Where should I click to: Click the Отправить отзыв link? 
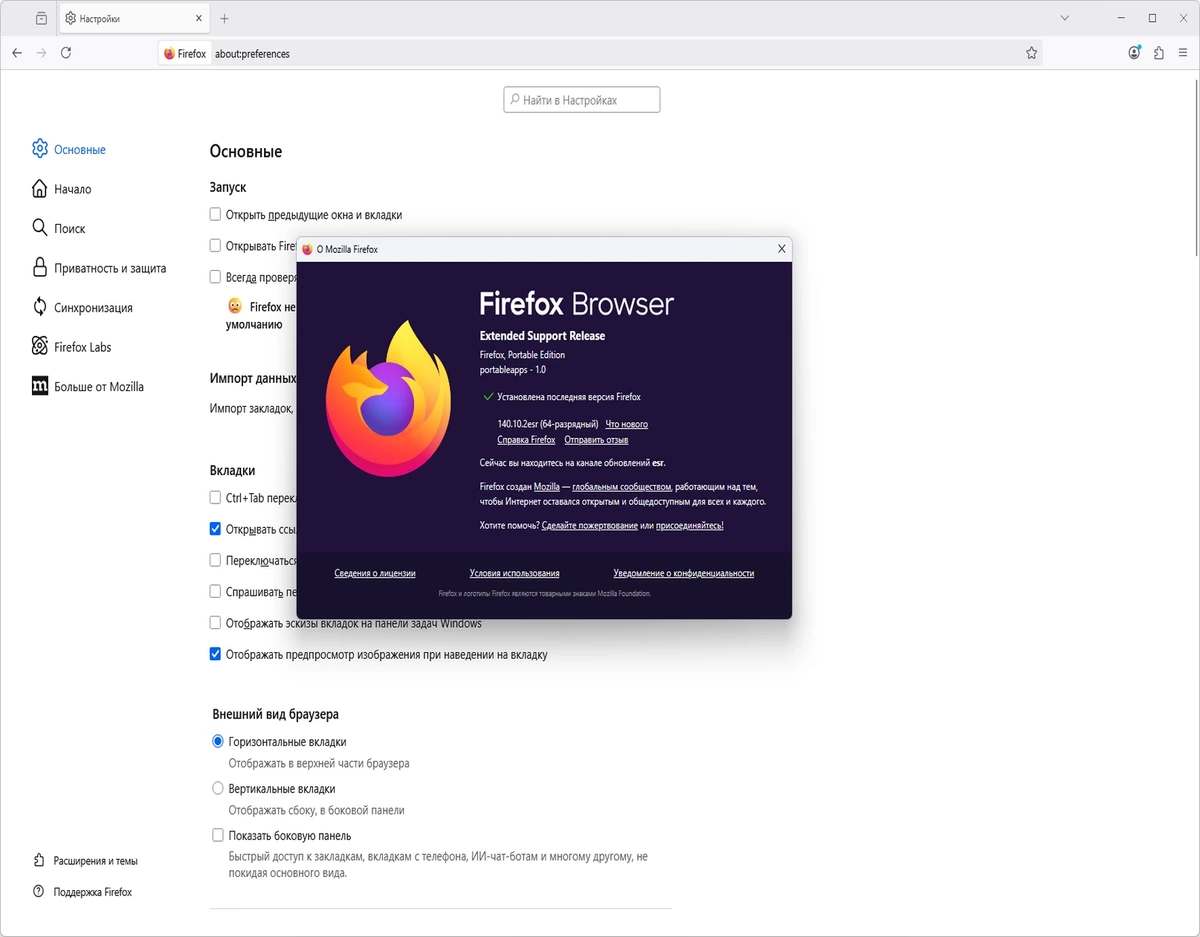point(596,440)
